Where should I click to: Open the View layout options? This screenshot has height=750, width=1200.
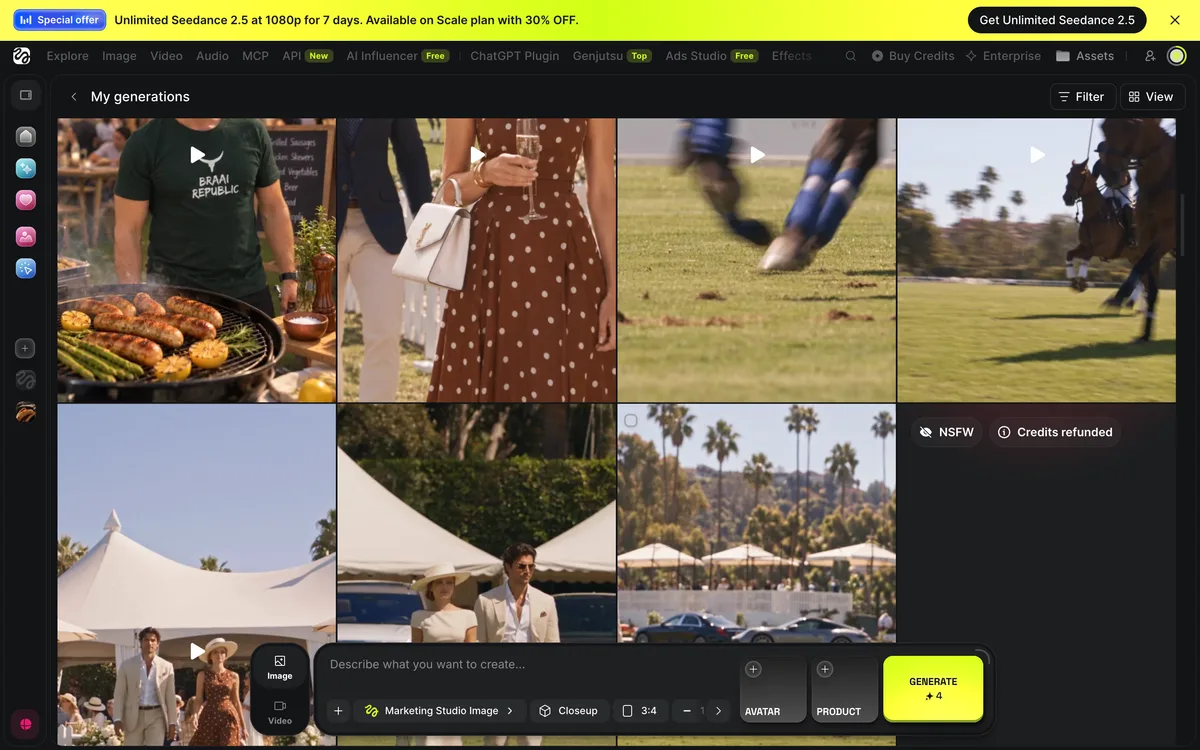tap(1151, 97)
